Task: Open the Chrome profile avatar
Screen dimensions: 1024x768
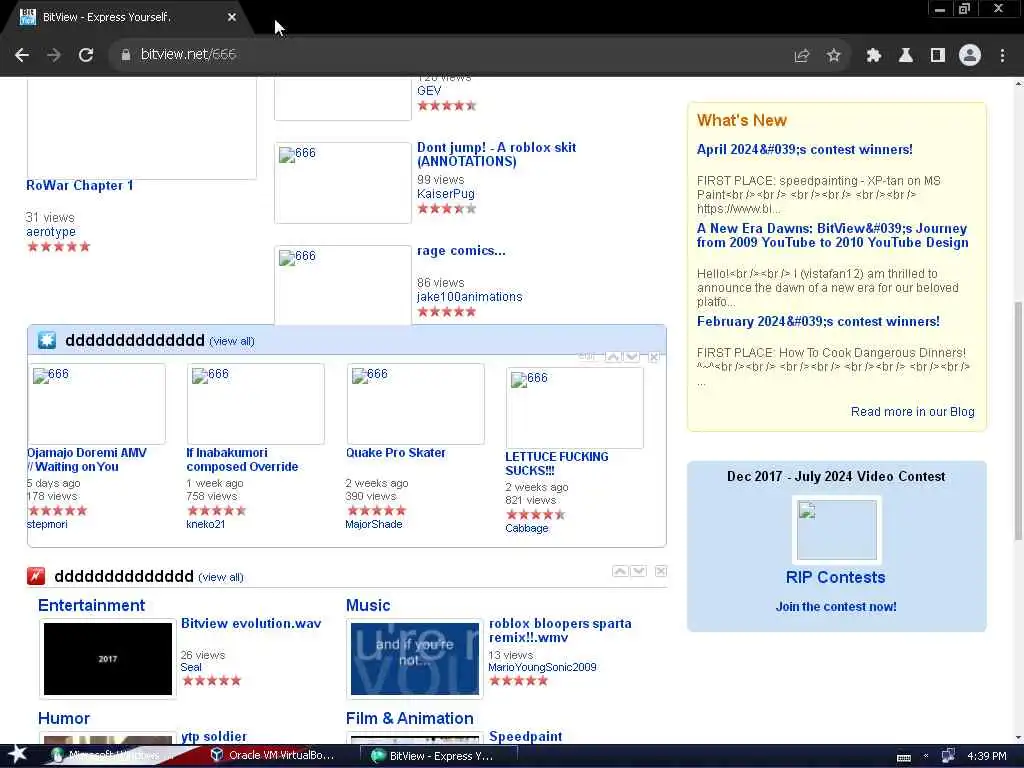Action: click(970, 56)
